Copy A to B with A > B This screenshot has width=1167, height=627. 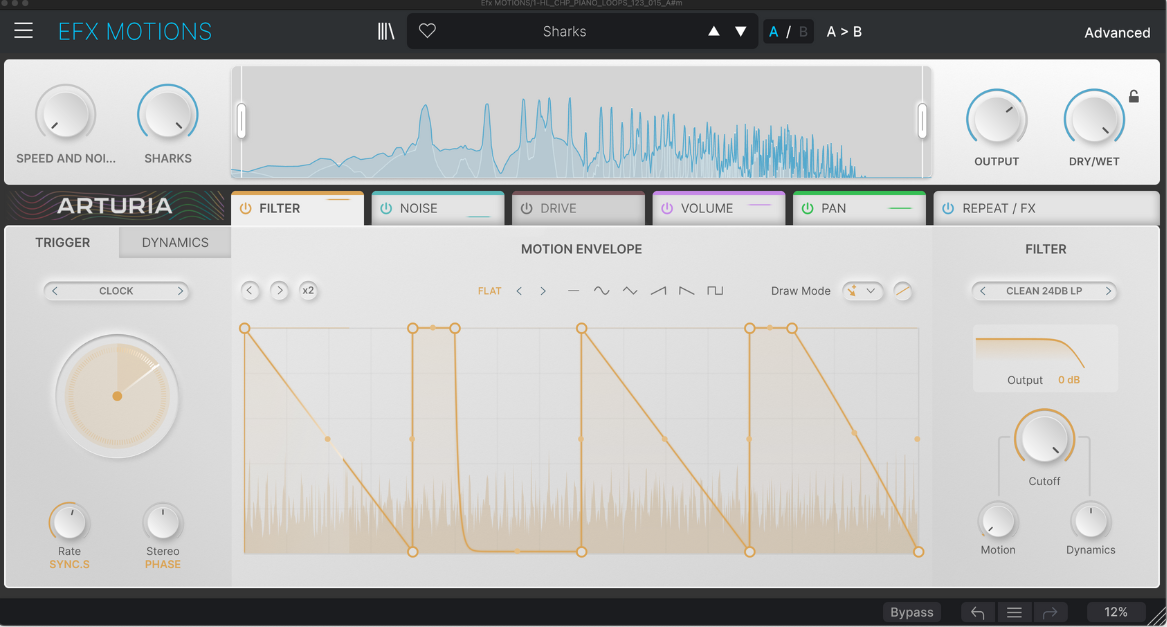844,31
